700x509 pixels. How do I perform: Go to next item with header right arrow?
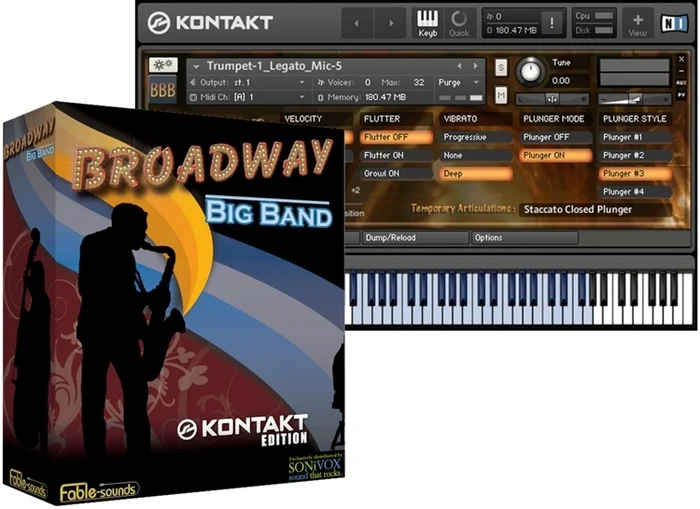click(391, 23)
